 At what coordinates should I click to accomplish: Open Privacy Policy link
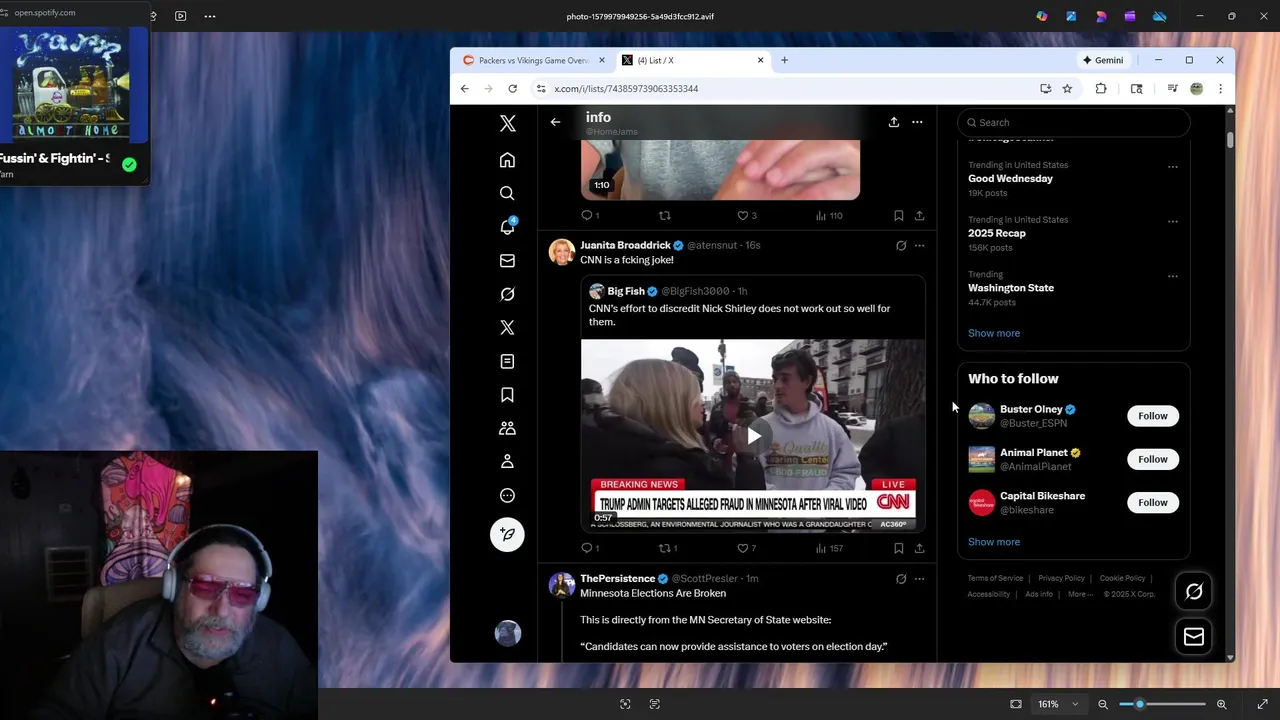click(1061, 578)
